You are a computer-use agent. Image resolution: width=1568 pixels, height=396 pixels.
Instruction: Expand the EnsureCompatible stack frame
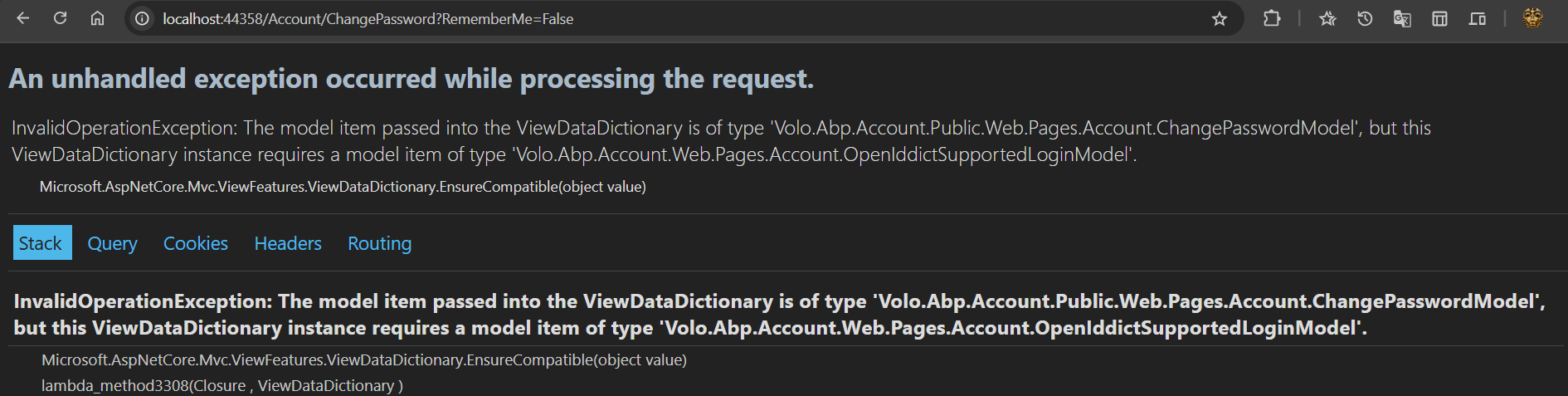point(363,359)
